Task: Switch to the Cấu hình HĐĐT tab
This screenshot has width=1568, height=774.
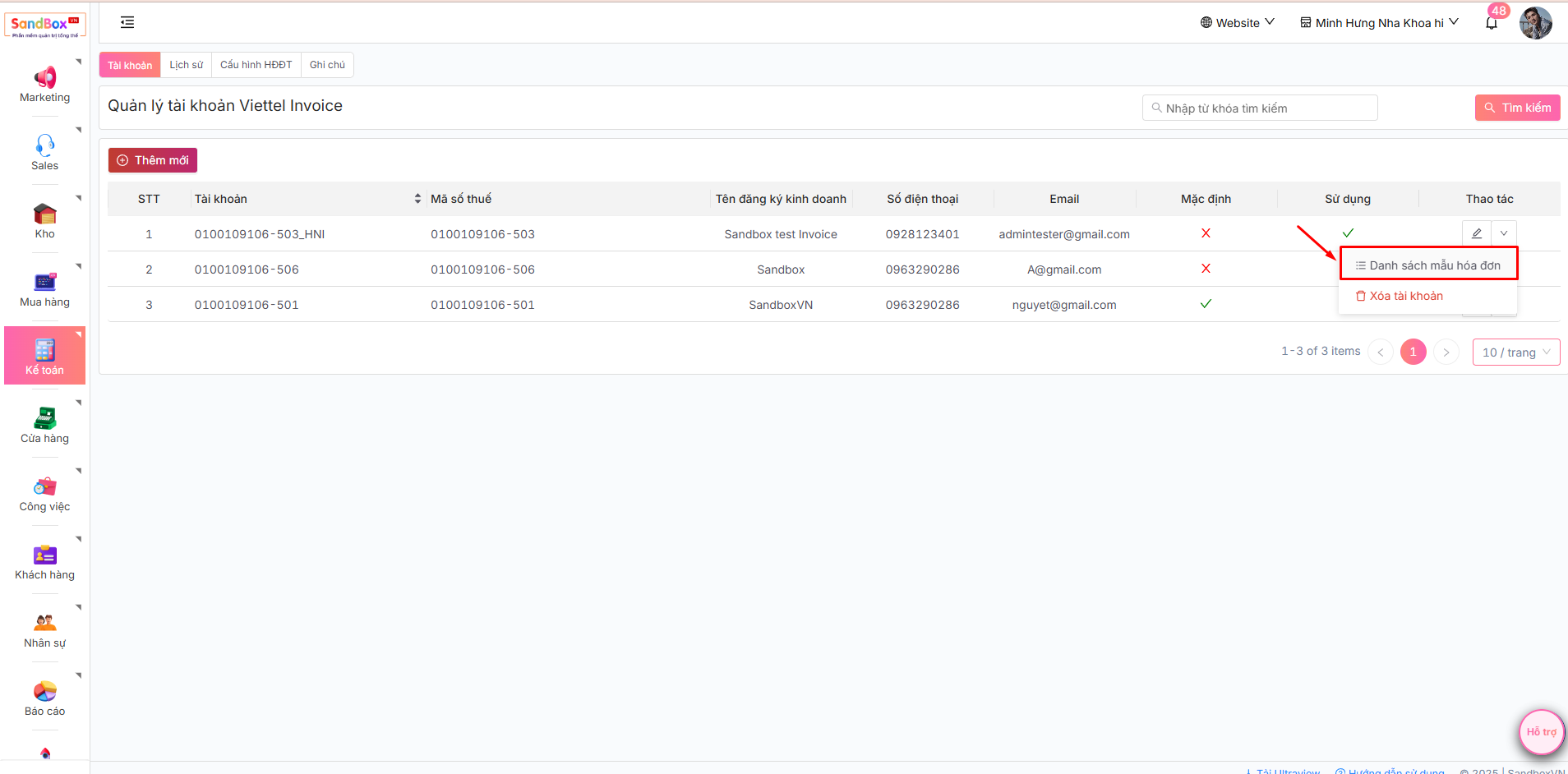Action: [x=256, y=65]
